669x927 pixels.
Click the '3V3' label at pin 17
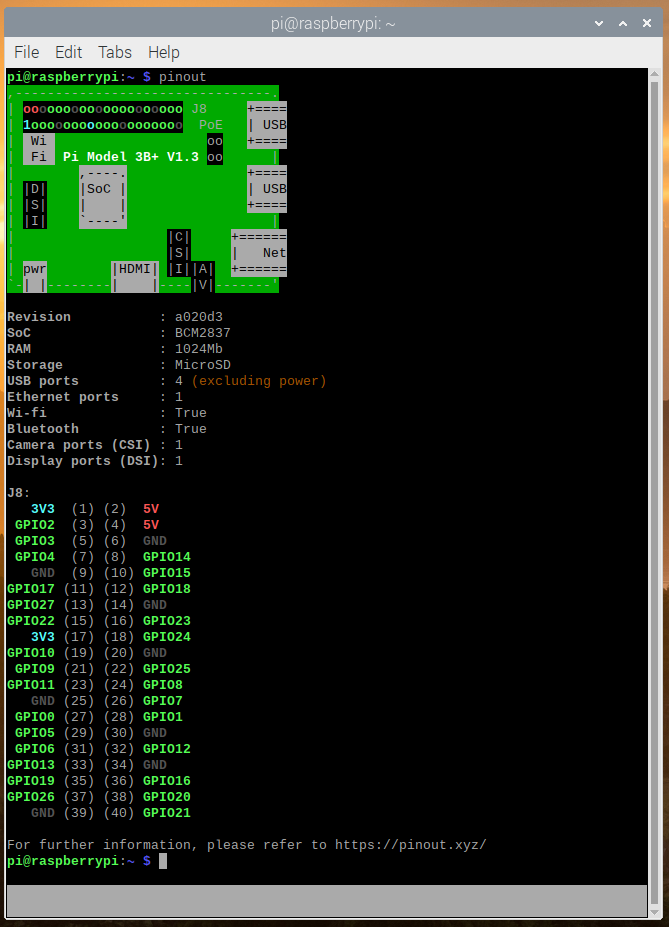click(x=43, y=637)
